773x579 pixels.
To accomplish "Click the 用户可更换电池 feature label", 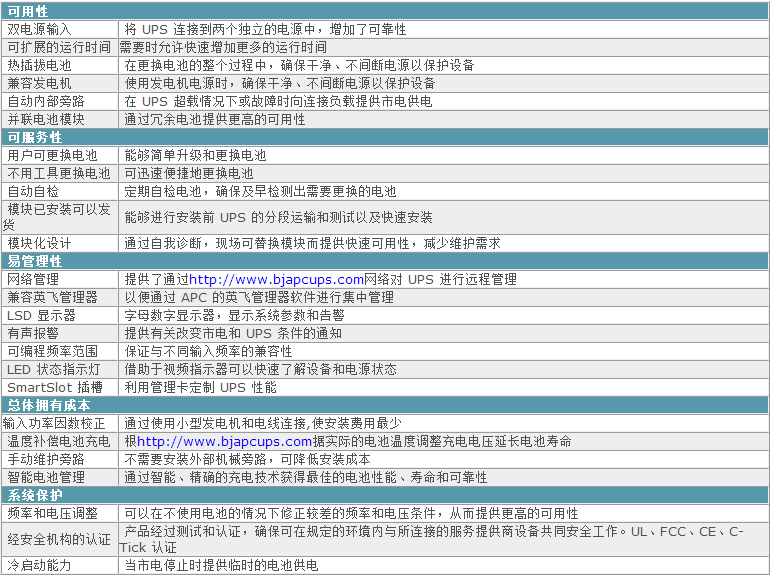I will pyautogui.click(x=52, y=155).
